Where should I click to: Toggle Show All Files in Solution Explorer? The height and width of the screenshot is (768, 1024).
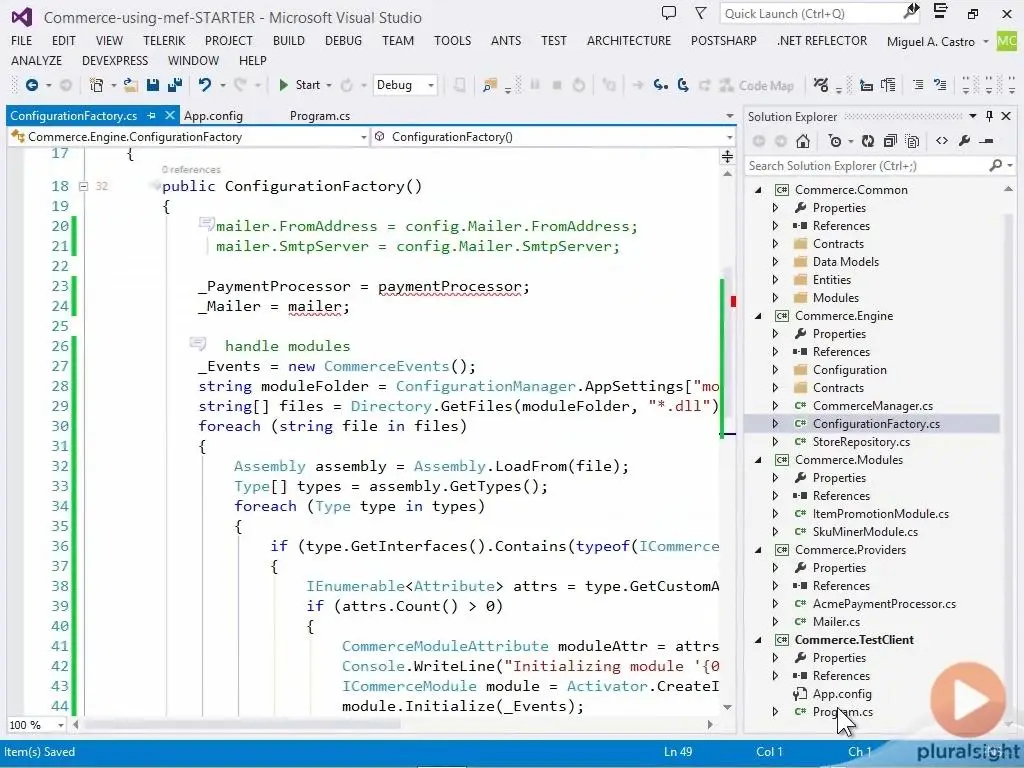click(x=912, y=141)
